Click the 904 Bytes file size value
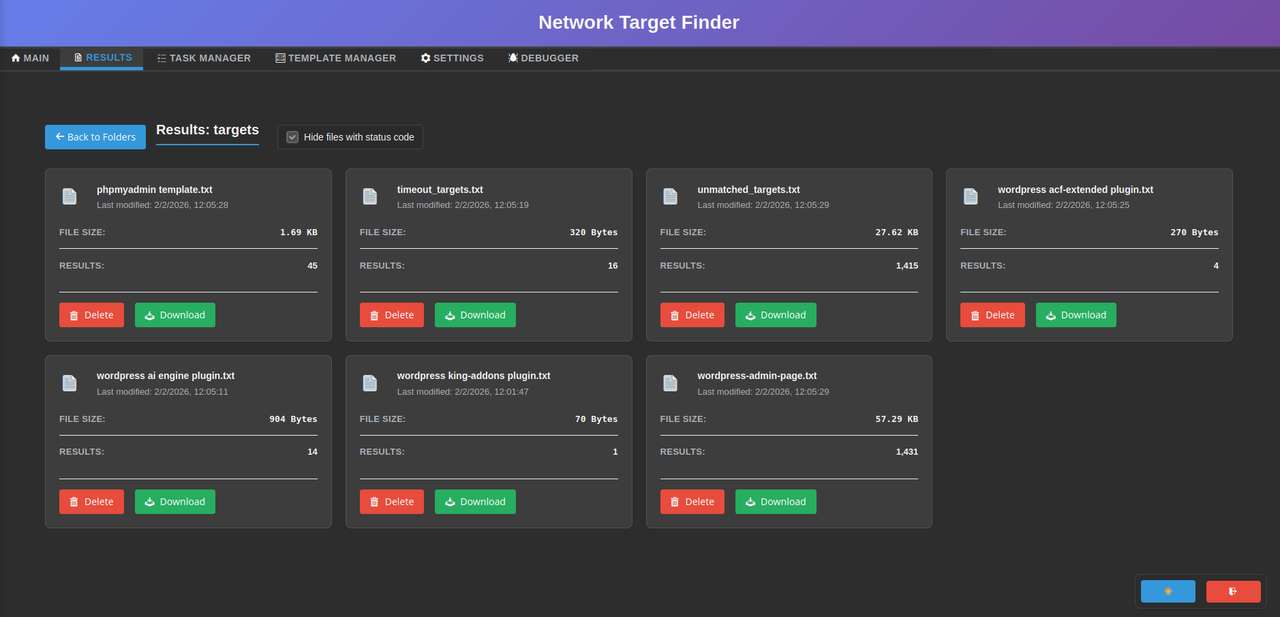Screen dimensions: 1280x617 coord(293,419)
